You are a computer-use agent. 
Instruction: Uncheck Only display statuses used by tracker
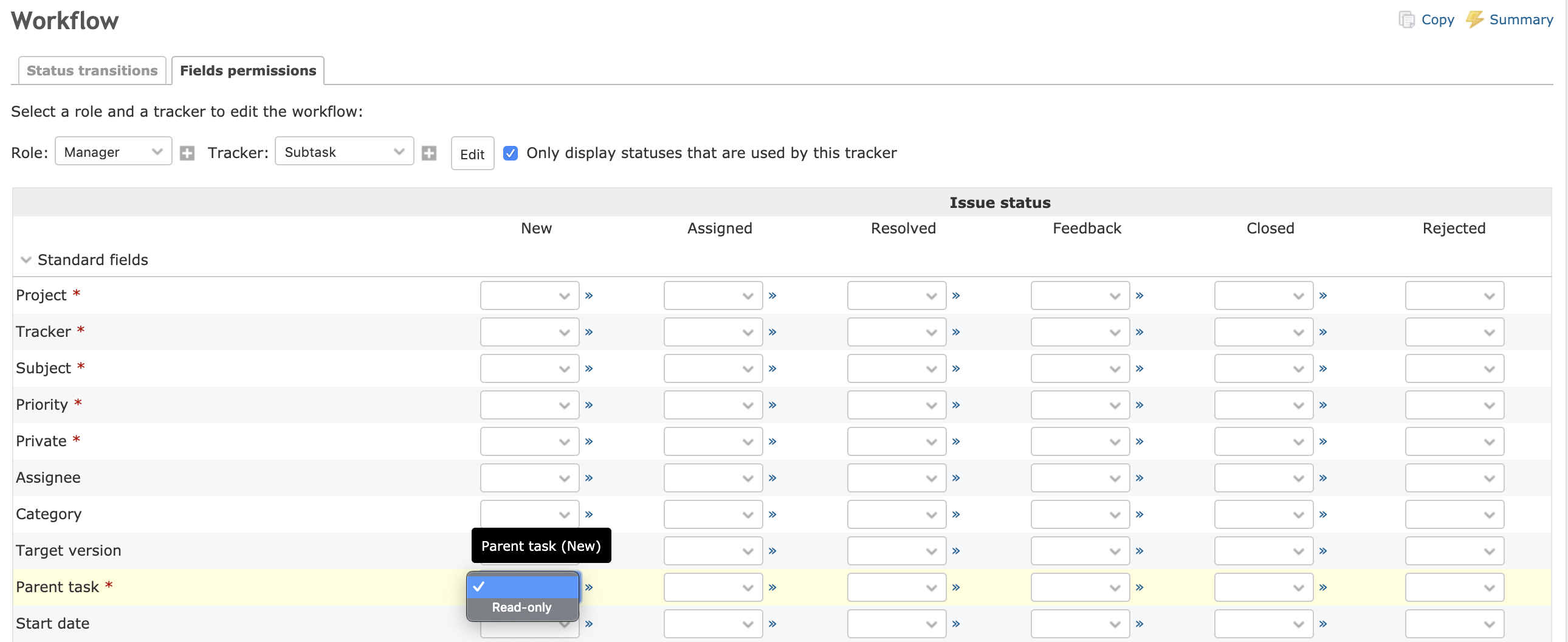511,153
